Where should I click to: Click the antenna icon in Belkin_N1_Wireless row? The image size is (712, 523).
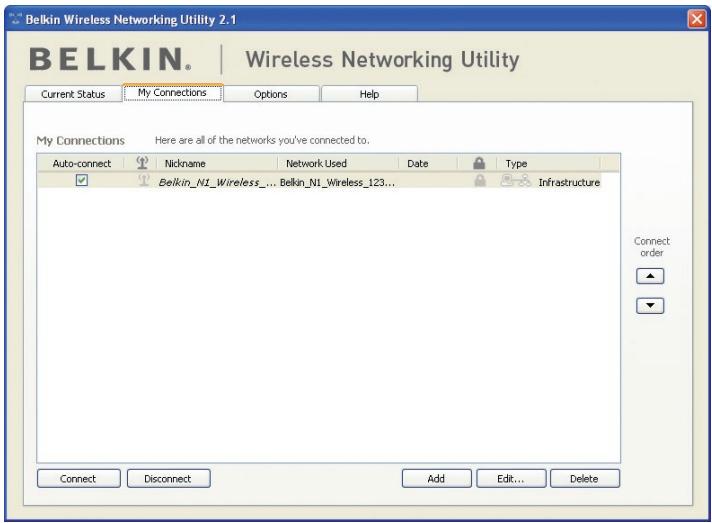[x=143, y=181]
